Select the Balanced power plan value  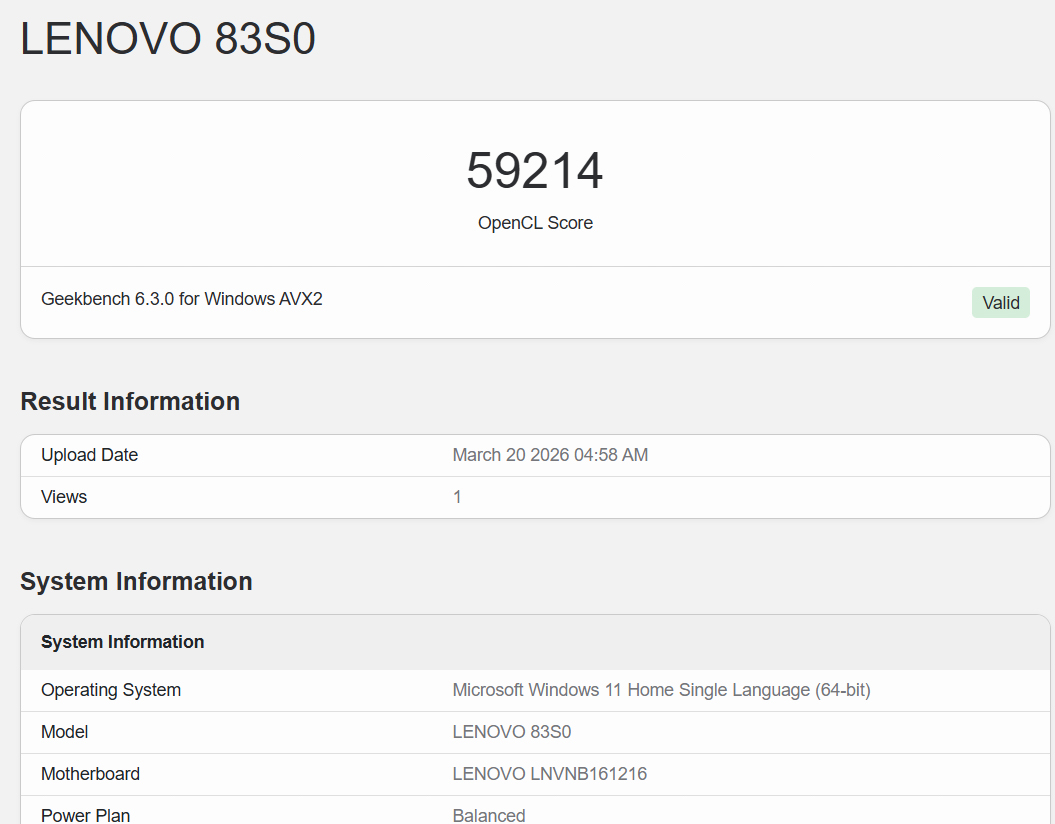(x=489, y=815)
